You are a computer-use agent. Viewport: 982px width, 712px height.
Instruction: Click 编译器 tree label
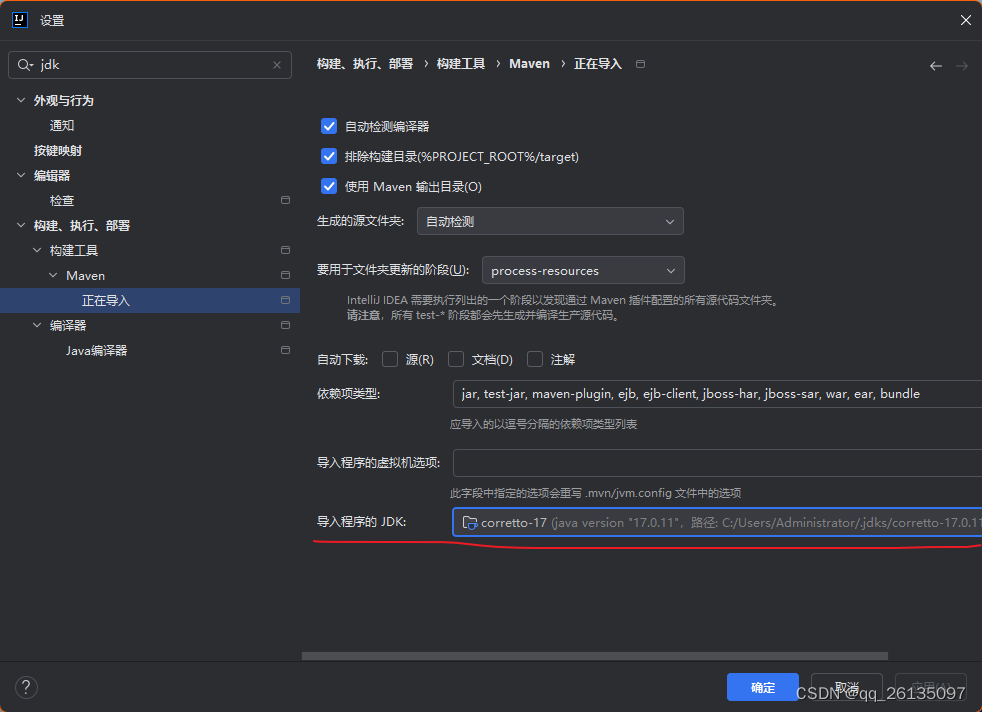click(x=68, y=326)
